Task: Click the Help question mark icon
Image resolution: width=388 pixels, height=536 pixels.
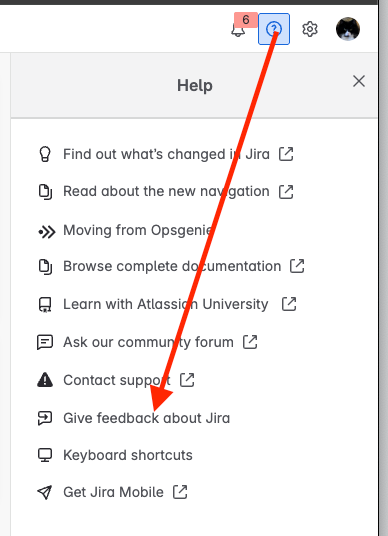Action: pos(274,29)
